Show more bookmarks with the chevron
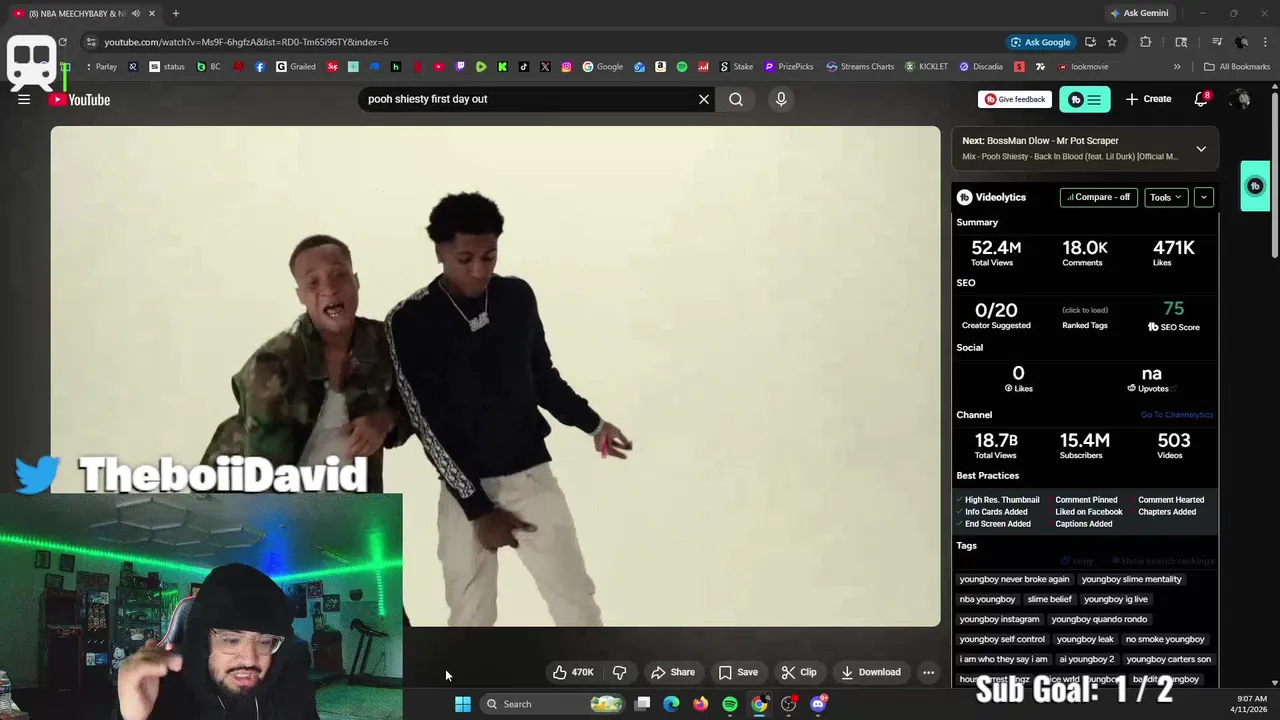This screenshot has width=1280, height=720. pos(1177,67)
